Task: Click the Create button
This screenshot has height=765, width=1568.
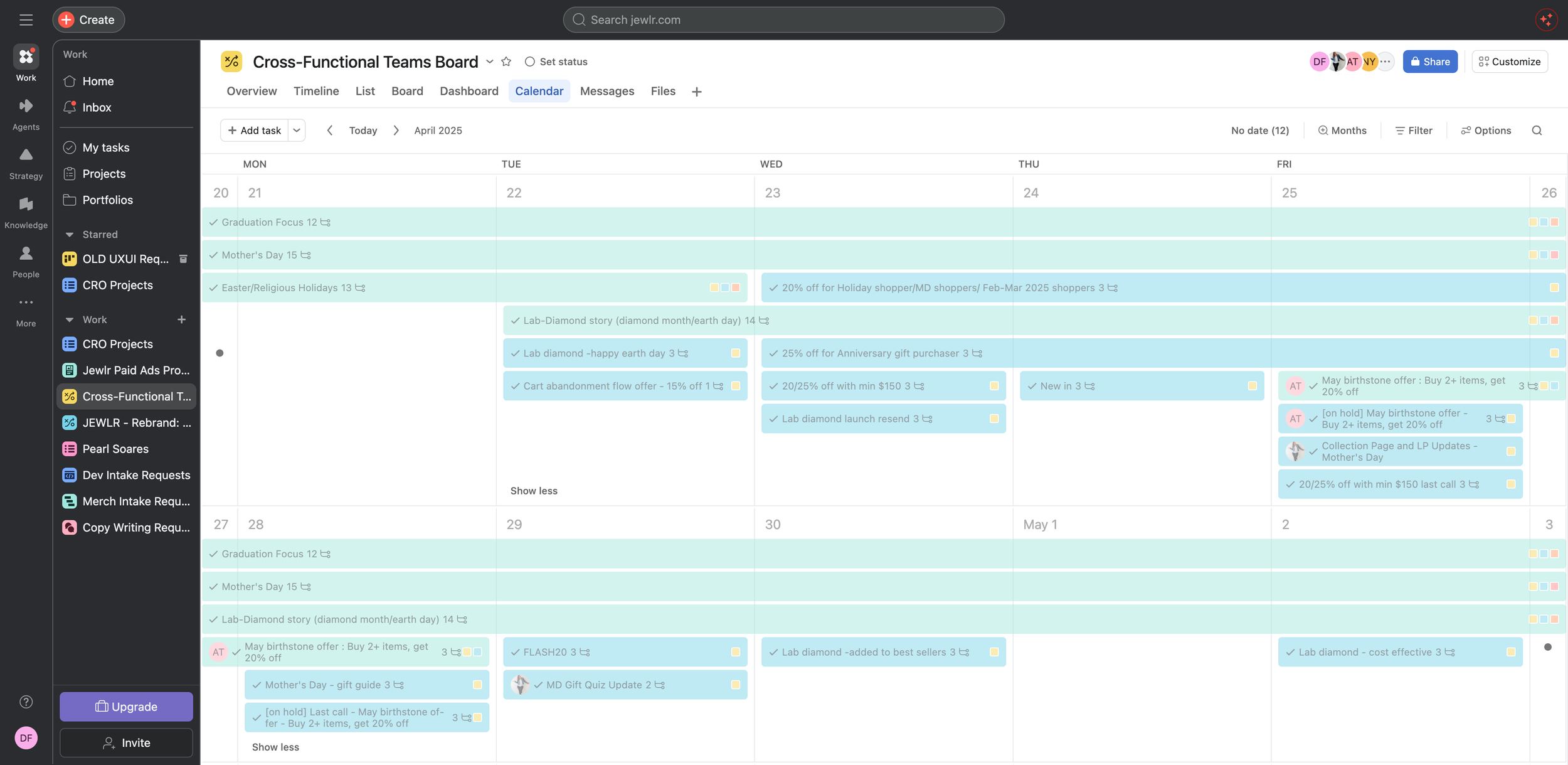Action: (x=88, y=19)
